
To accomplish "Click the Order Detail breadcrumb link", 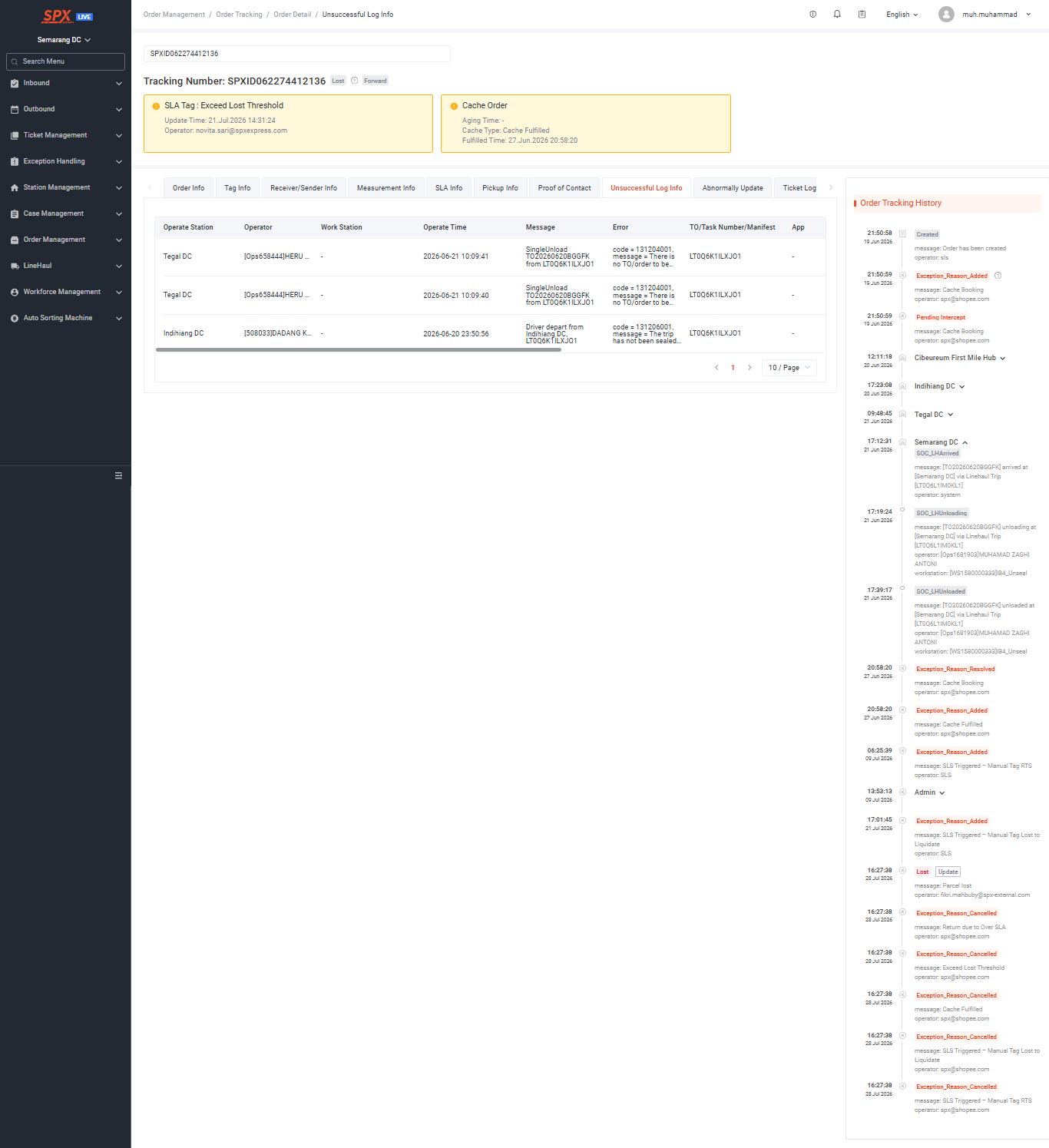I will [x=293, y=15].
